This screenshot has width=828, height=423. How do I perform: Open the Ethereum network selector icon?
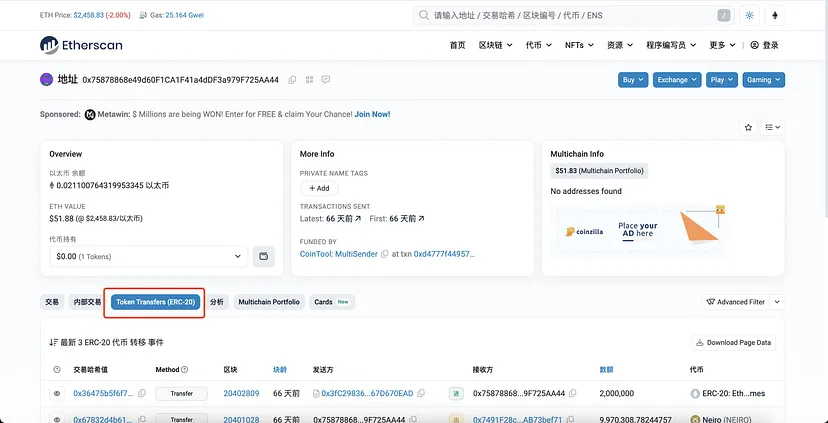775,15
